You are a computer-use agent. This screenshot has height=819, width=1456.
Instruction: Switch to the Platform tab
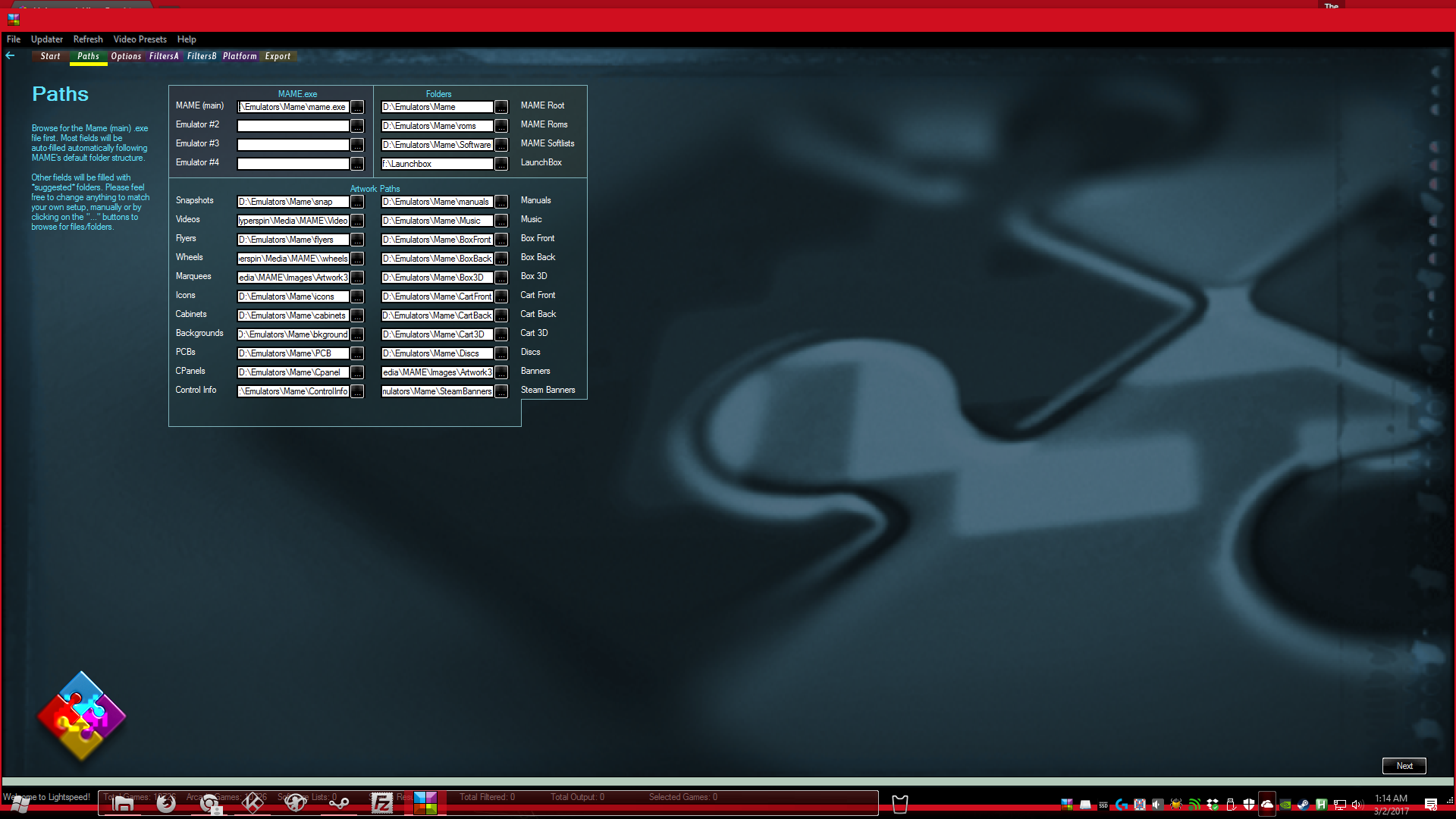(240, 56)
